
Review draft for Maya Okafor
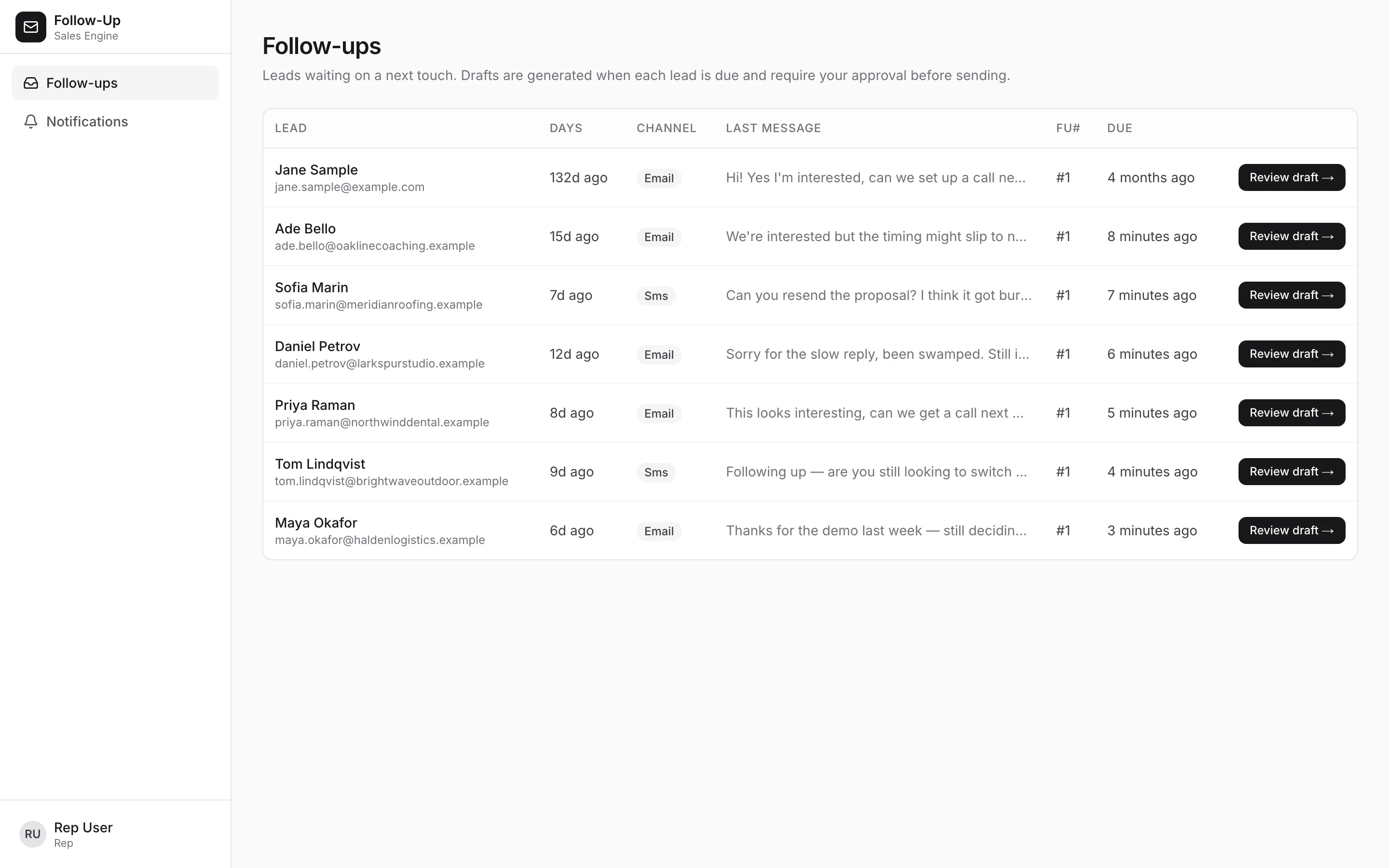[1292, 530]
